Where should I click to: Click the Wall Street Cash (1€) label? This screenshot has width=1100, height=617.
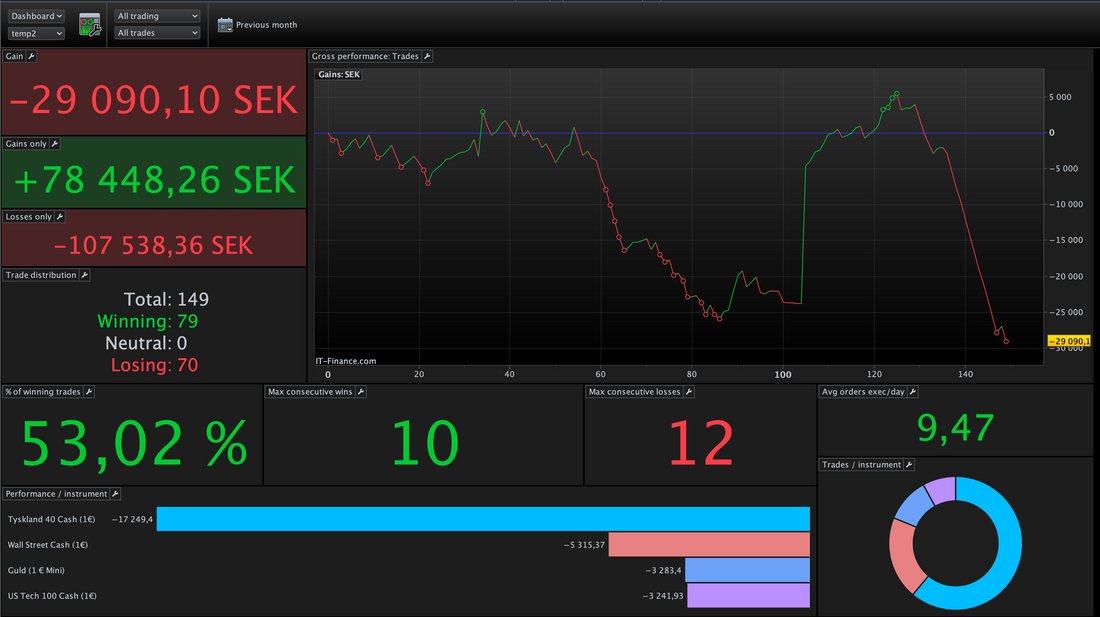click(48, 545)
